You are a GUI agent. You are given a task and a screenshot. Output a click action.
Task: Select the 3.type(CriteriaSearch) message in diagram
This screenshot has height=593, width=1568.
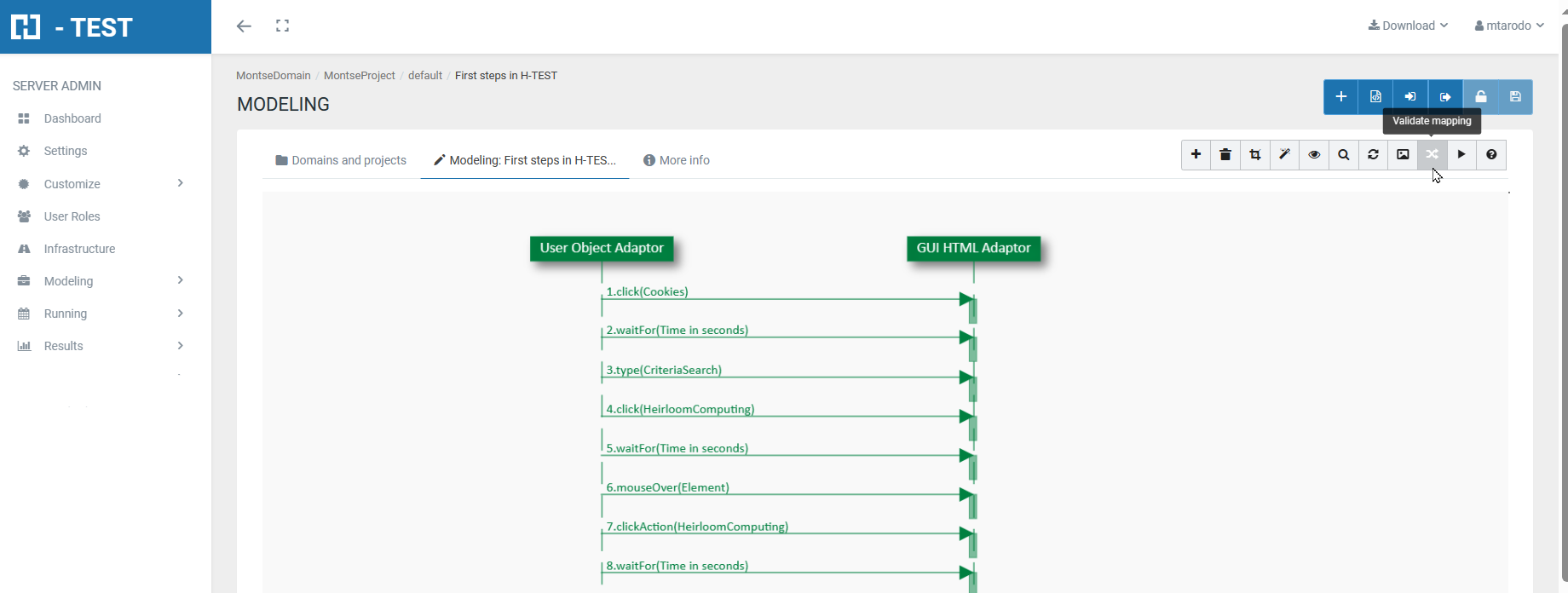(664, 370)
